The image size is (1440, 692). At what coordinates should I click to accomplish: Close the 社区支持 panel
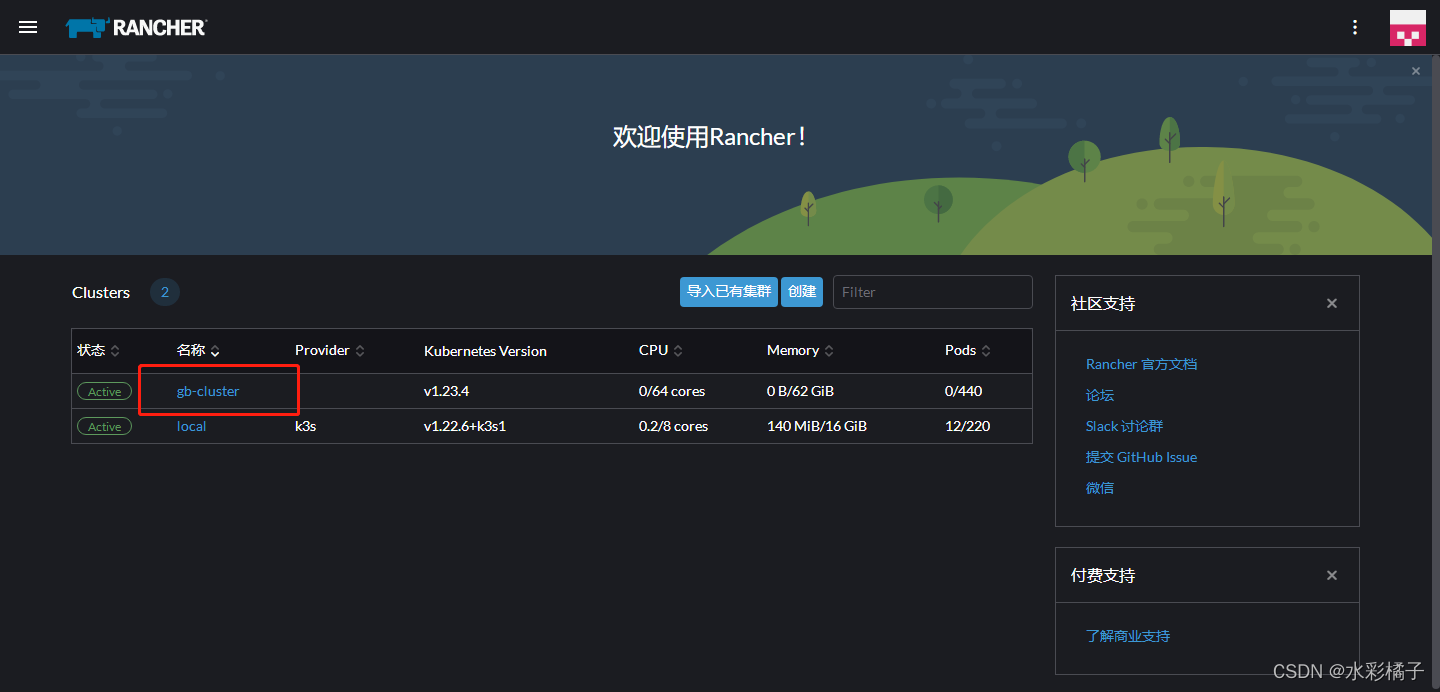[x=1331, y=303]
